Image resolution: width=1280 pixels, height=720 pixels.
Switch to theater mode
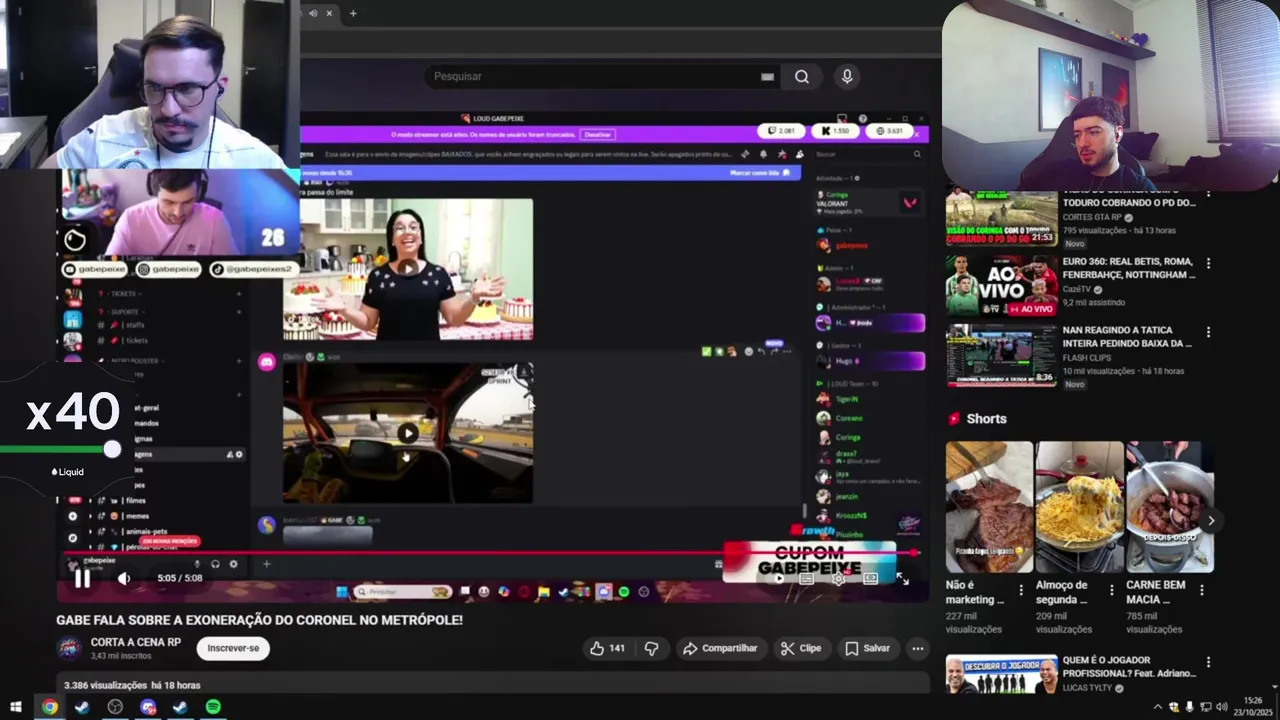coord(870,579)
